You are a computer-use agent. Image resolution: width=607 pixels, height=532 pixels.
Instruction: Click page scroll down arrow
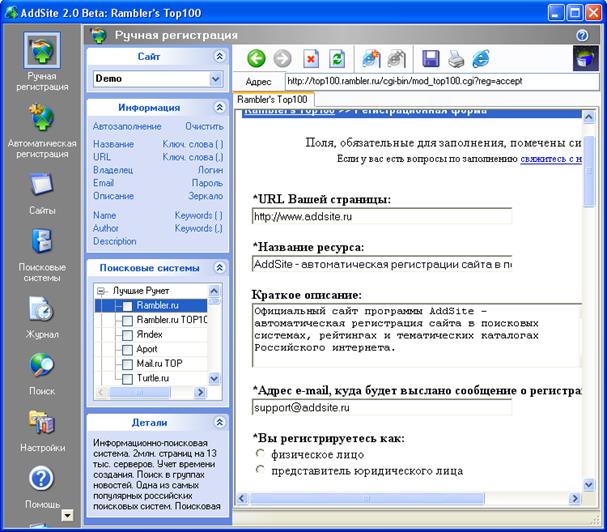pos(588,484)
